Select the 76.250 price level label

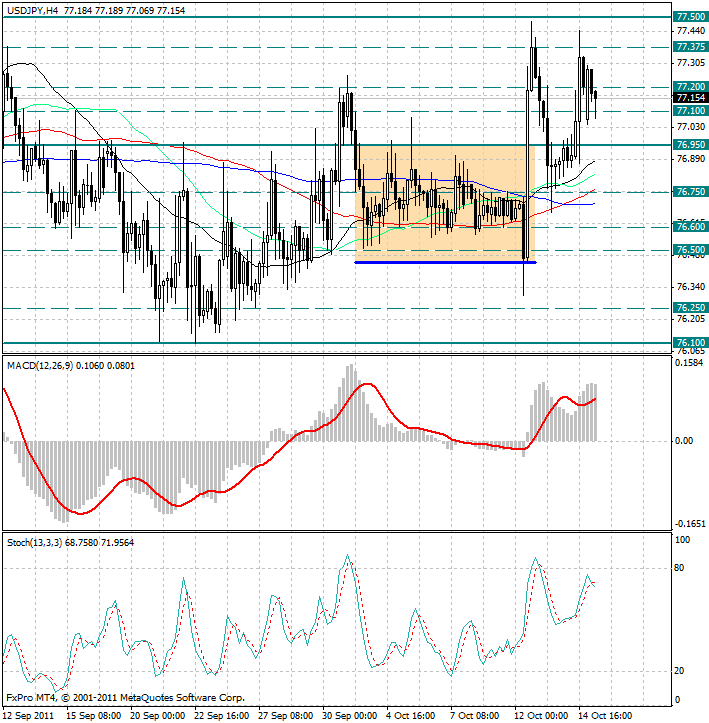pos(690,308)
